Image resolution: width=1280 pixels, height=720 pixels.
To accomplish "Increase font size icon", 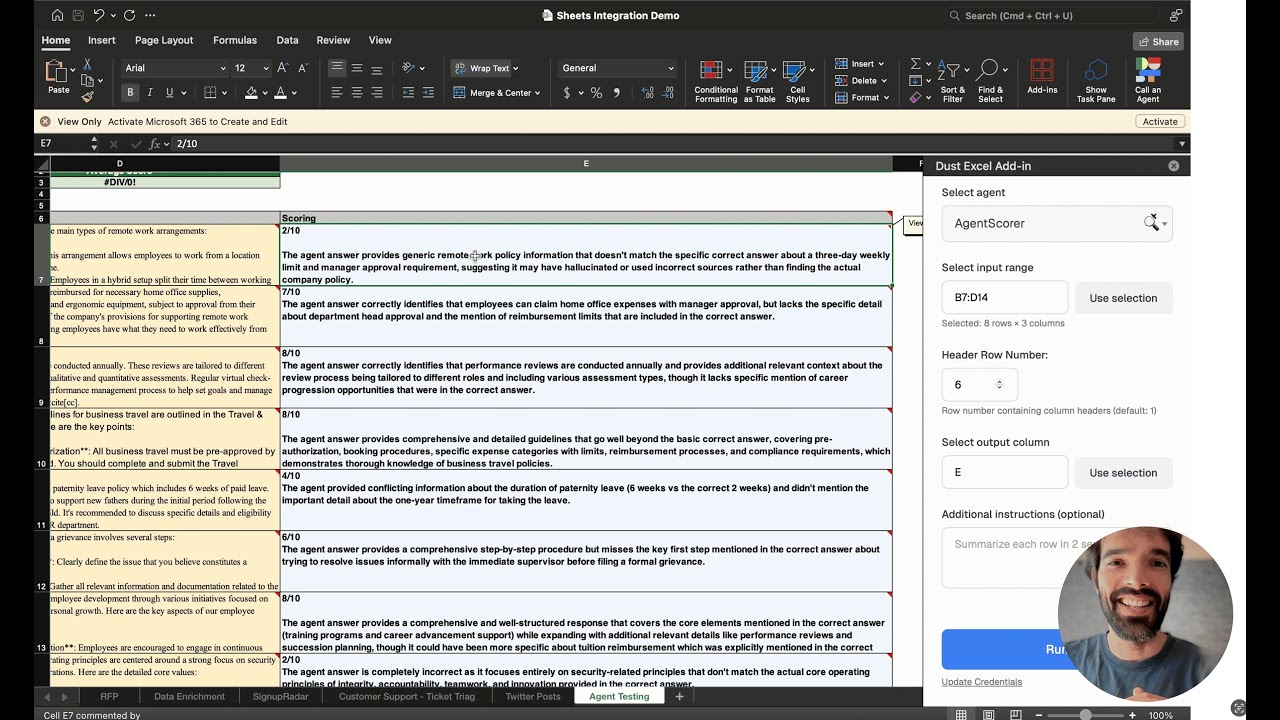I will tap(282, 68).
